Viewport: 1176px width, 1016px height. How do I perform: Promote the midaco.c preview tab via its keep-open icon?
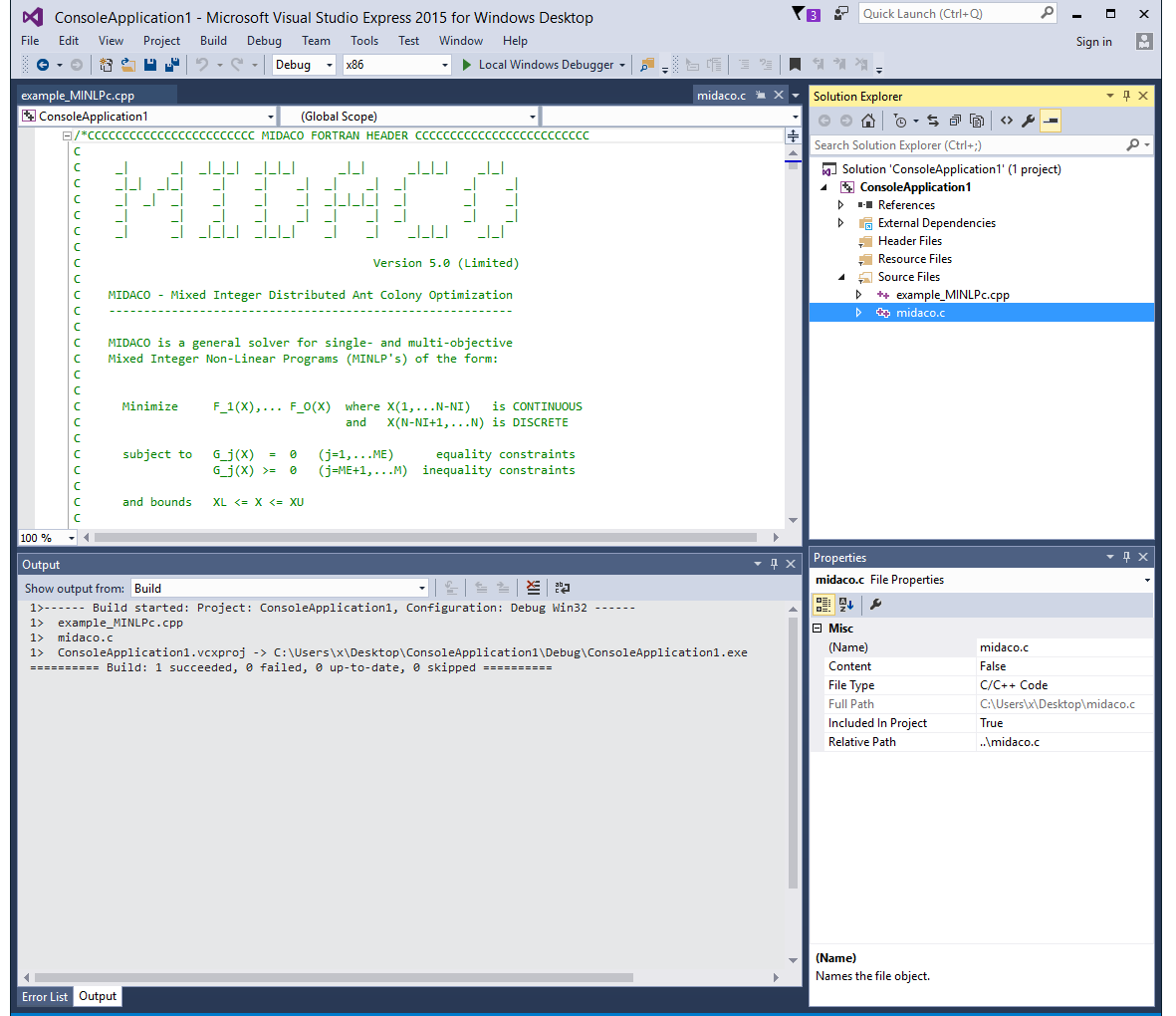(x=761, y=96)
